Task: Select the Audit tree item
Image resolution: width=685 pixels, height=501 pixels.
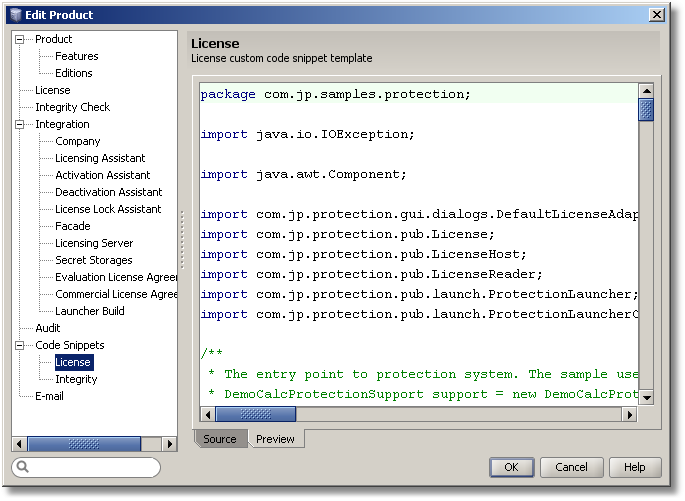Action: 48,328
